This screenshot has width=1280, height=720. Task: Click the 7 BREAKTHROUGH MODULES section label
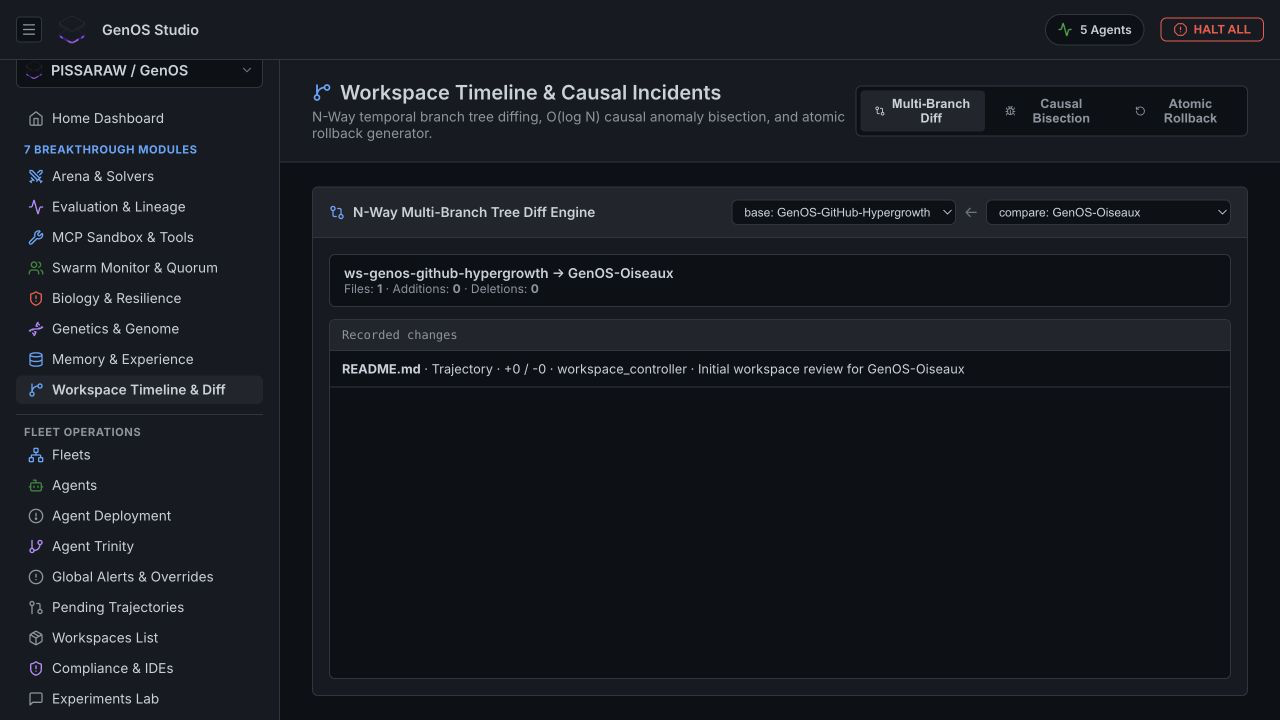pyautogui.click(x=110, y=149)
